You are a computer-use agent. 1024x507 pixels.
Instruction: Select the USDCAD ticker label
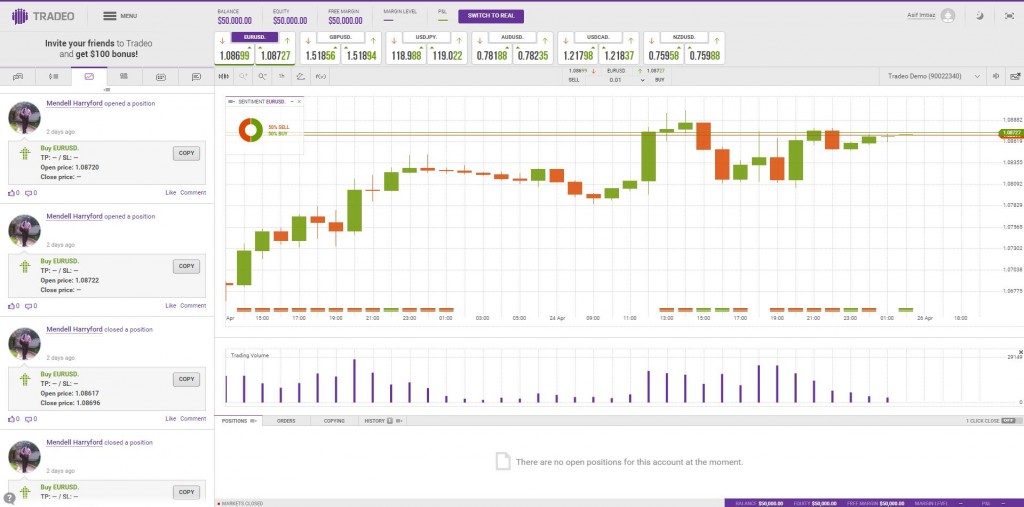[x=598, y=37]
